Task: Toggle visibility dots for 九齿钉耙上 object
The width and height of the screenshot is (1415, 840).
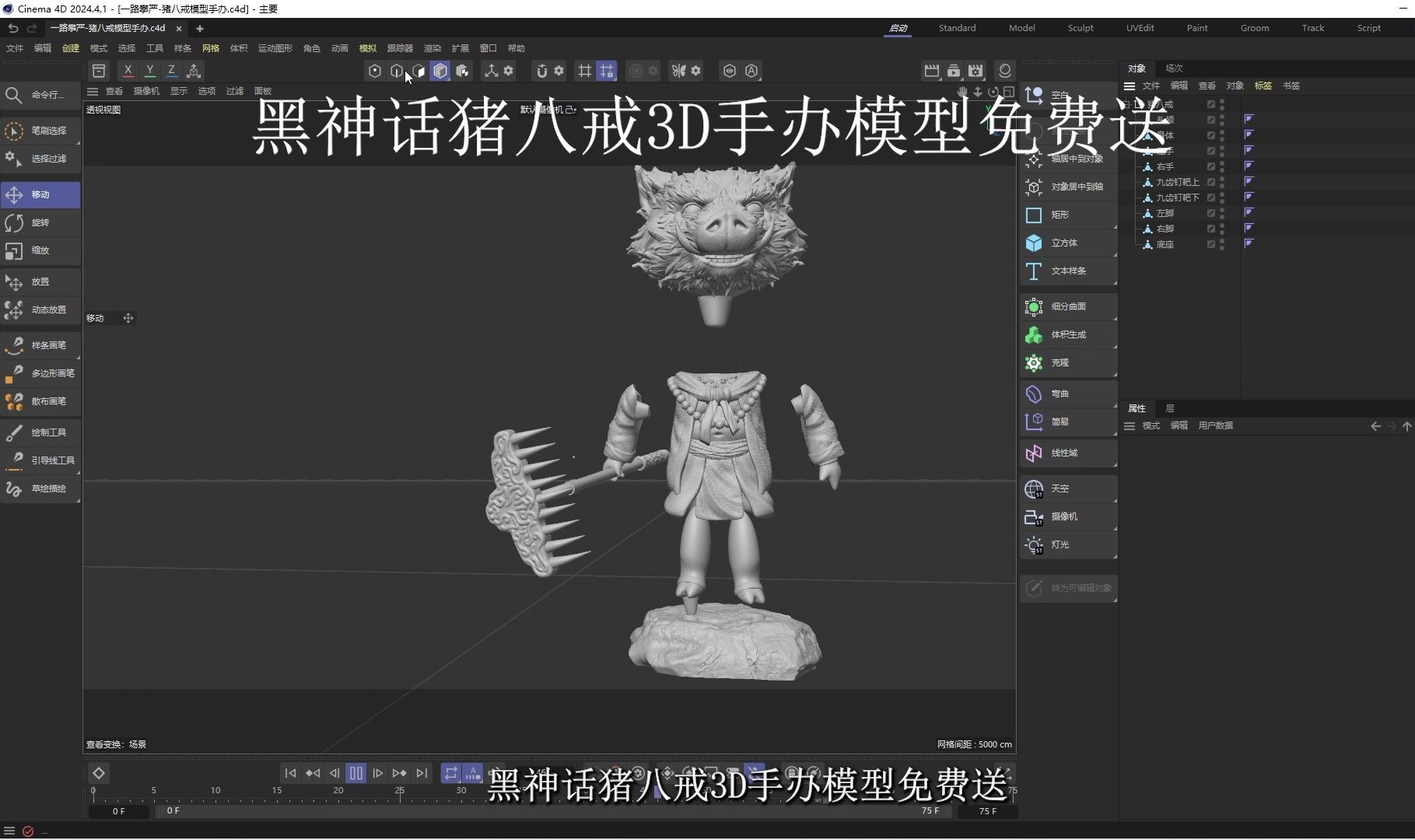Action: 1222,182
